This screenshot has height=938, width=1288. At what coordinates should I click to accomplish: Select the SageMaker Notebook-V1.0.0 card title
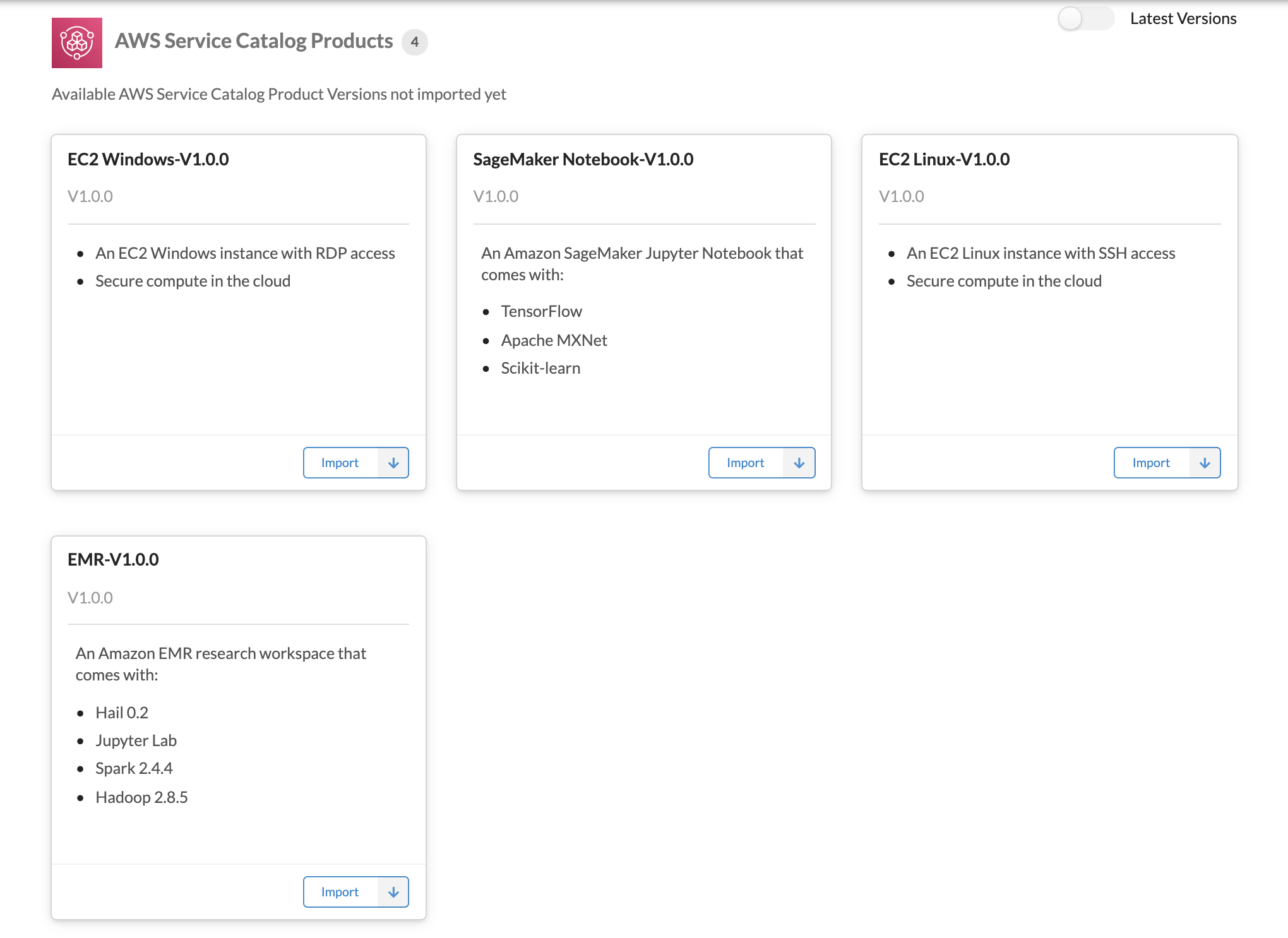583,159
